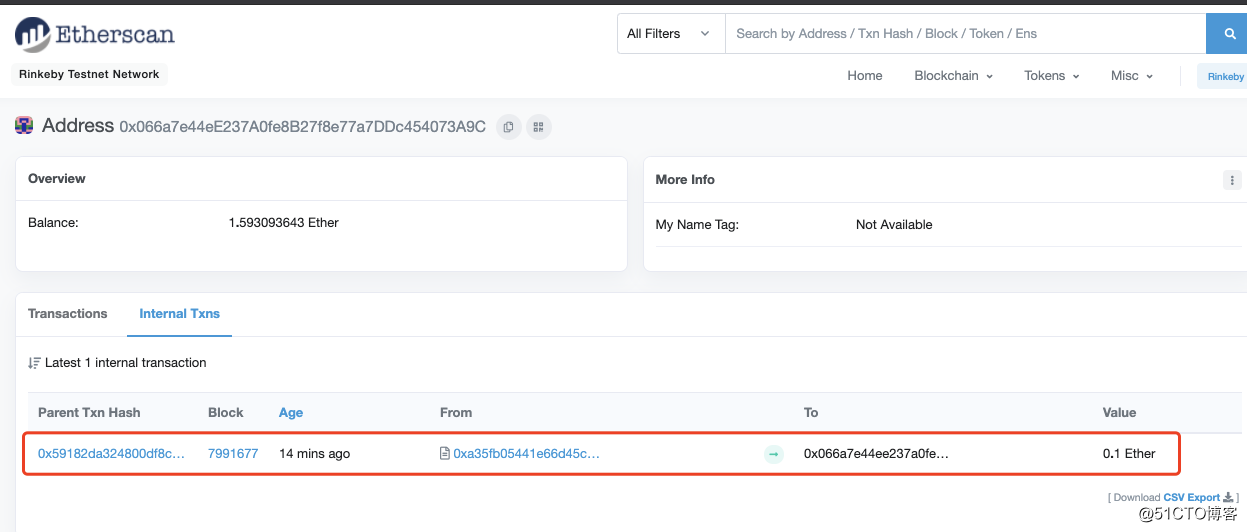Viewport: 1247px width, 532px height.
Task: Copy address to clipboard icon
Action: pyautogui.click(x=509, y=127)
